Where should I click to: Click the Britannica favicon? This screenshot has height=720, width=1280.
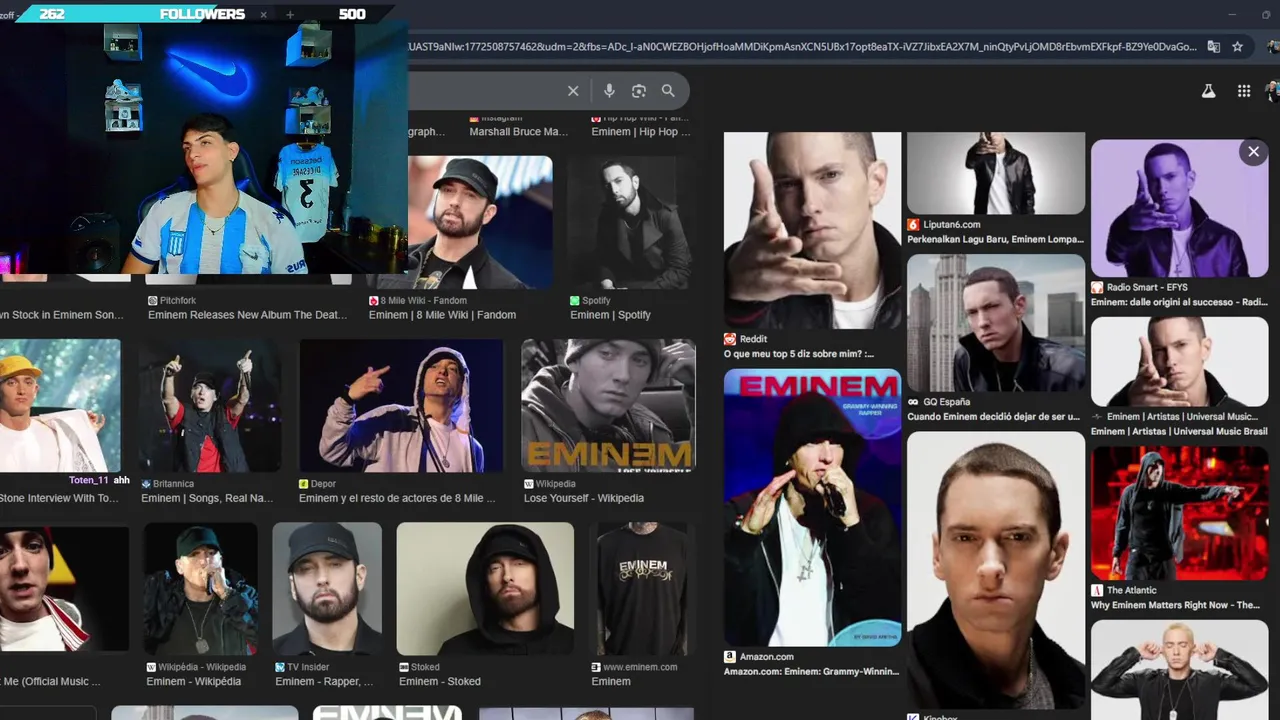click(146, 484)
